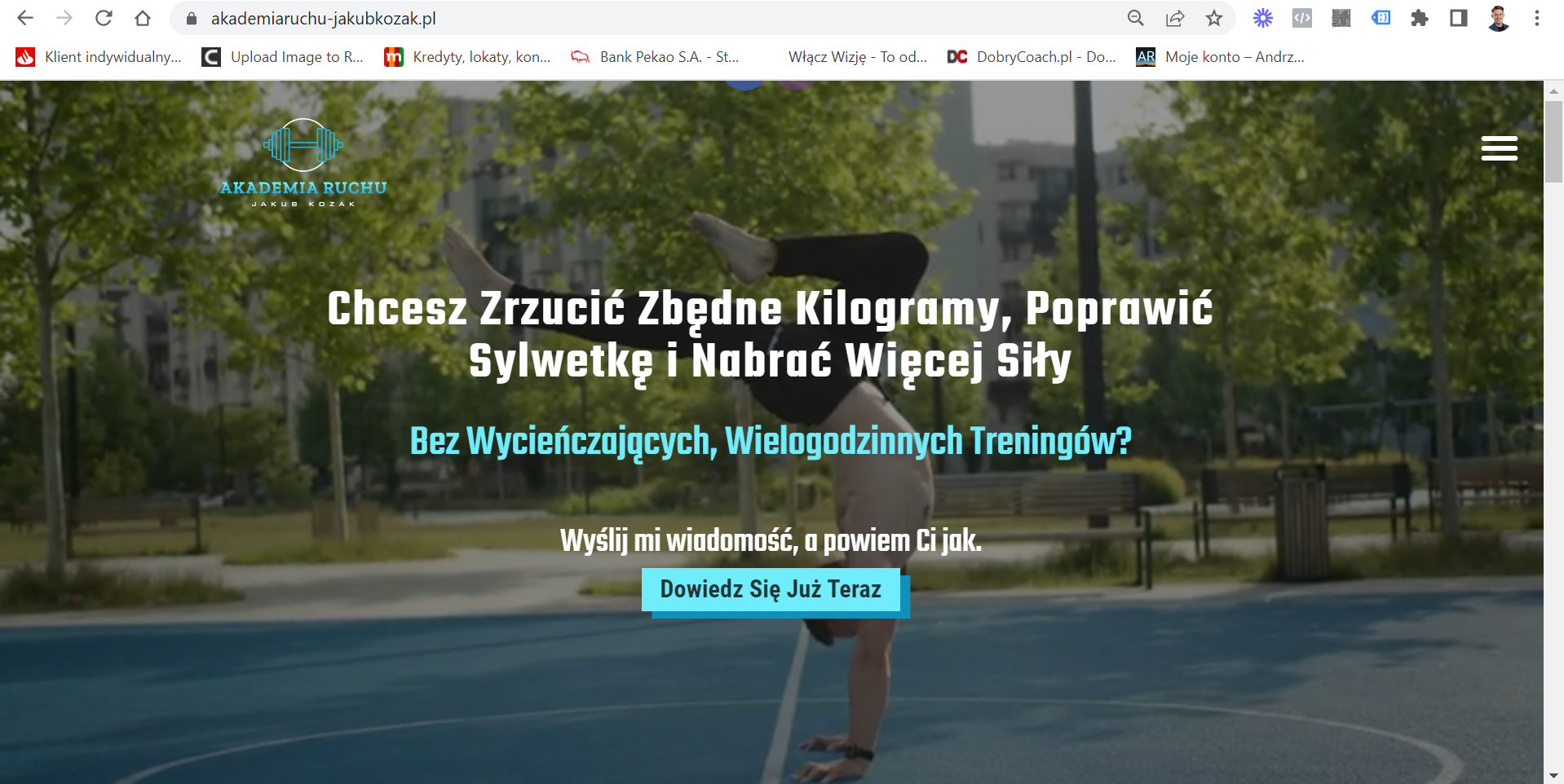Open the blue panel extension icon

1381,18
